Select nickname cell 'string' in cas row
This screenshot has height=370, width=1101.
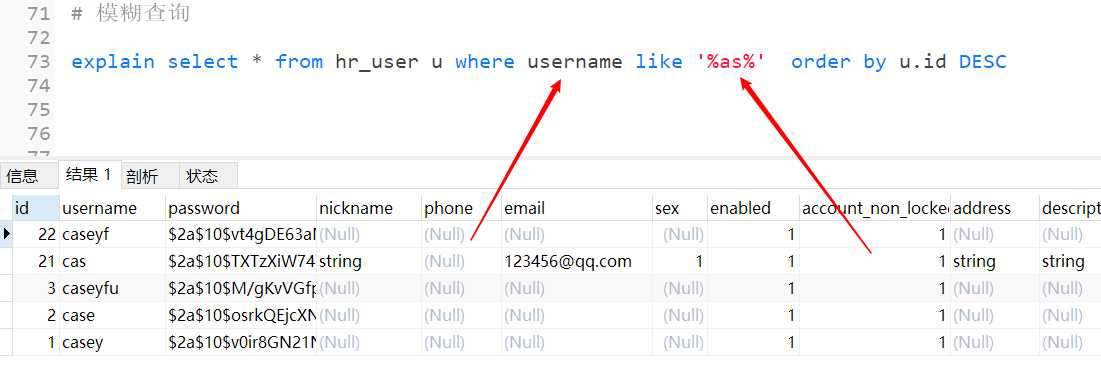pyautogui.click(x=369, y=262)
